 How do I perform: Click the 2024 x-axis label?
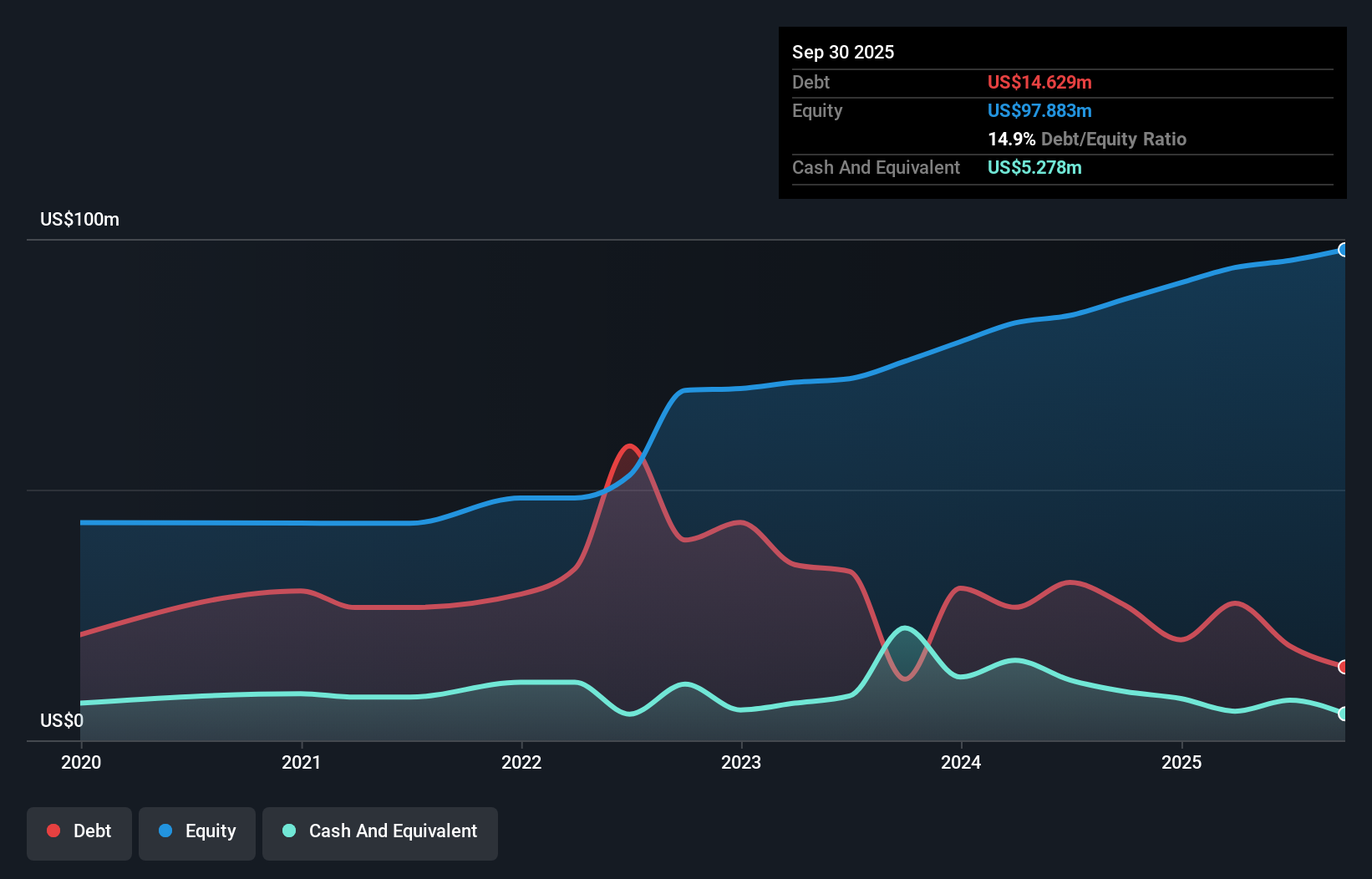961,762
